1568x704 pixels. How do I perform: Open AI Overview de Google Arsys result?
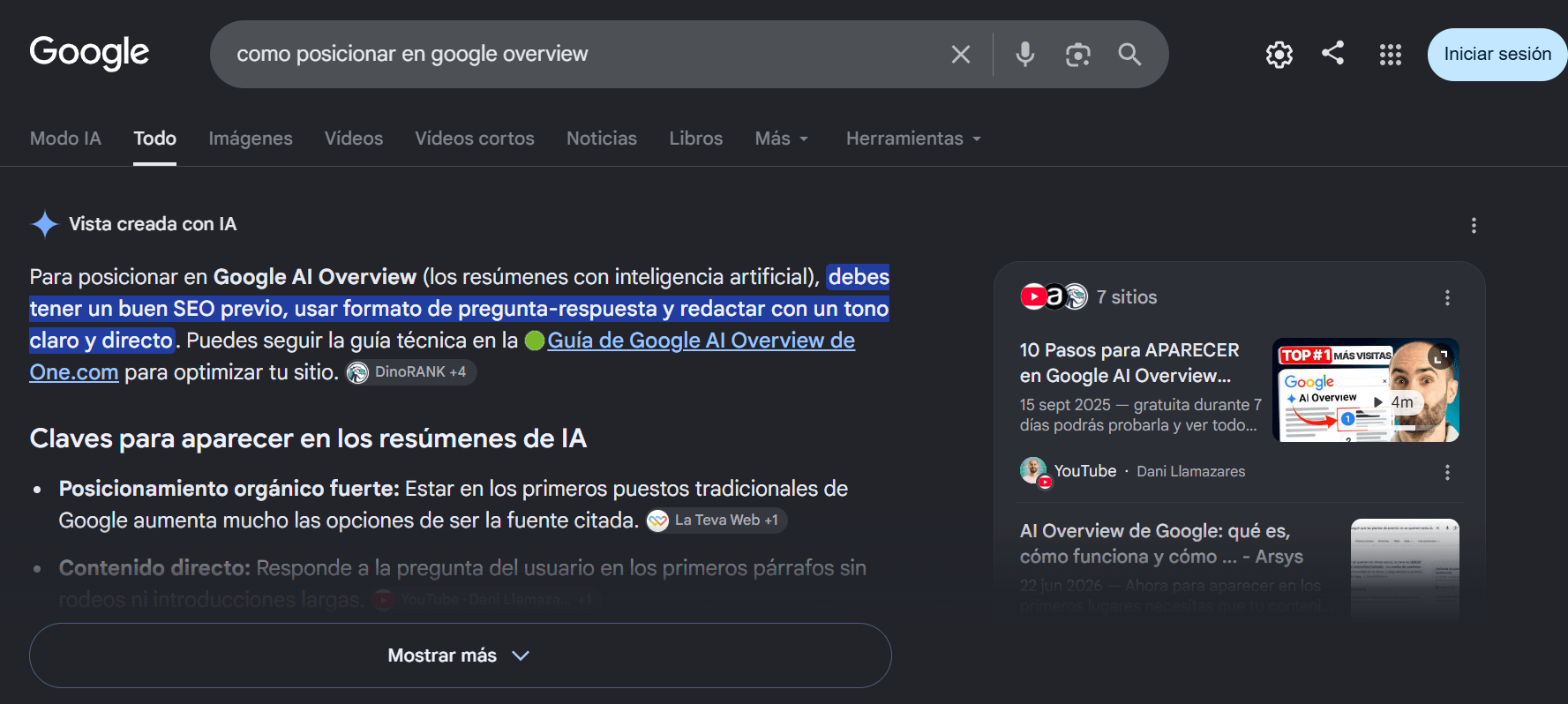click(1161, 543)
